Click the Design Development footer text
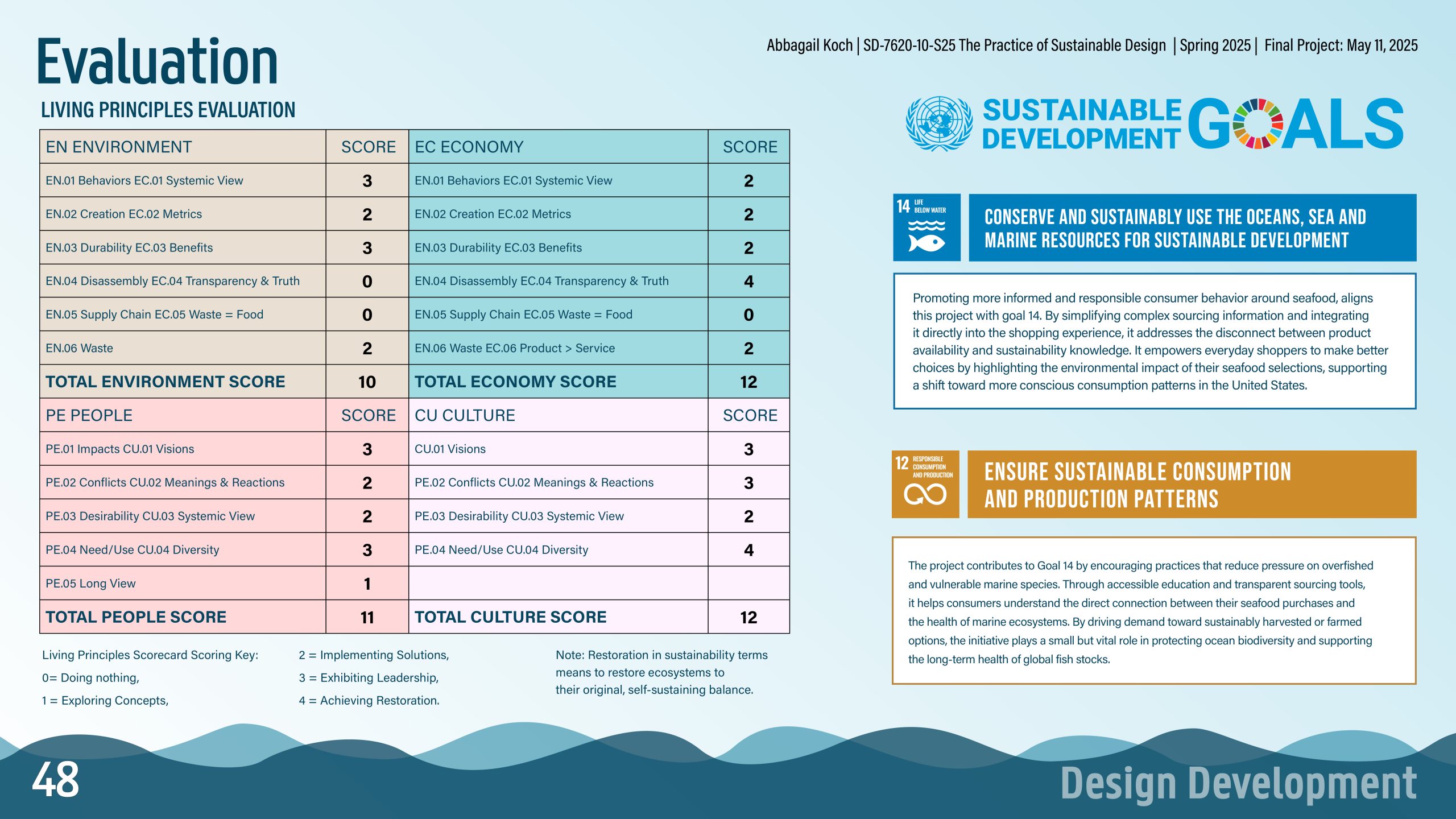 (x=1239, y=784)
